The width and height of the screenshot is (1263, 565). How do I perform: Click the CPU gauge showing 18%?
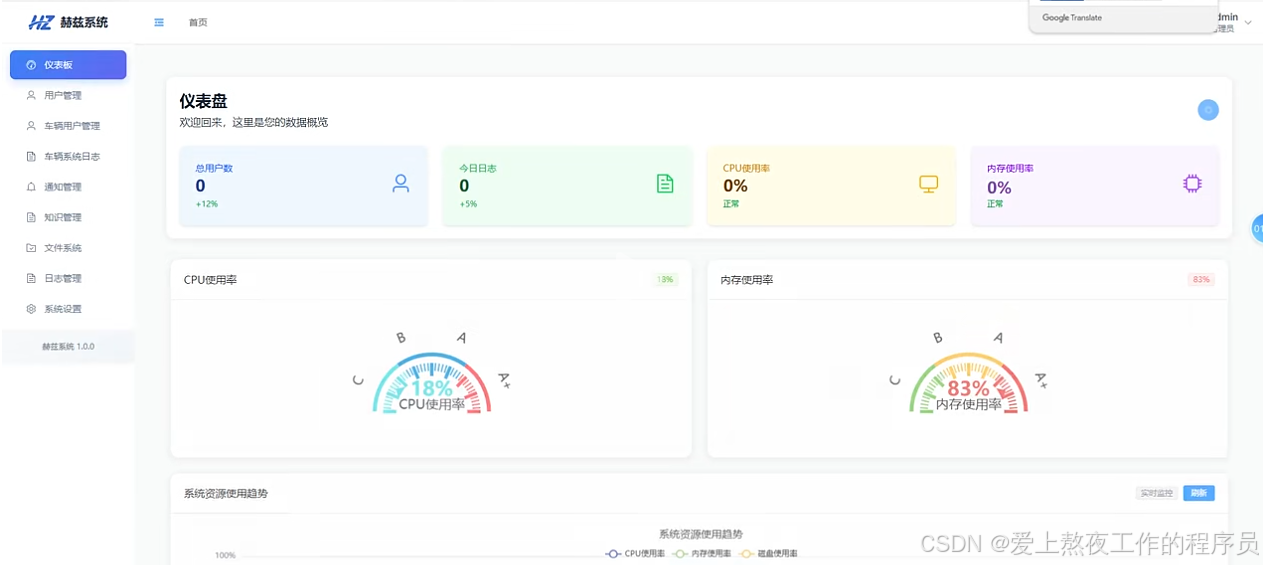click(x=431, y=383)
